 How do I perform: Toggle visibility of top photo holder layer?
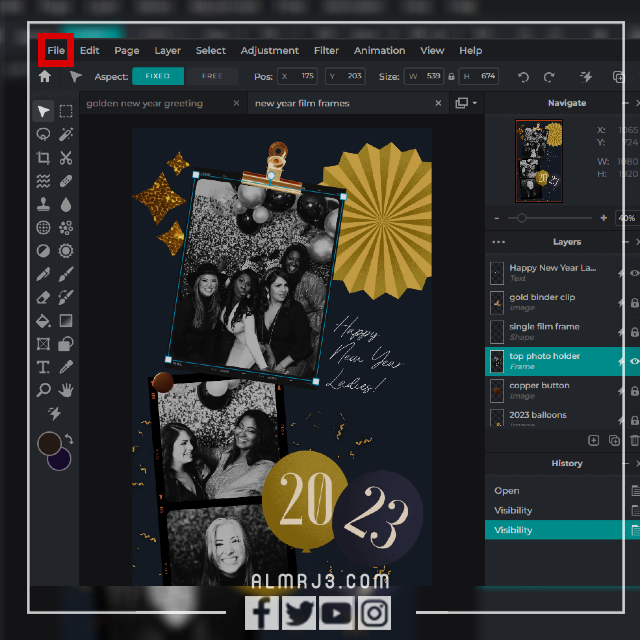[x=634, y=361]
